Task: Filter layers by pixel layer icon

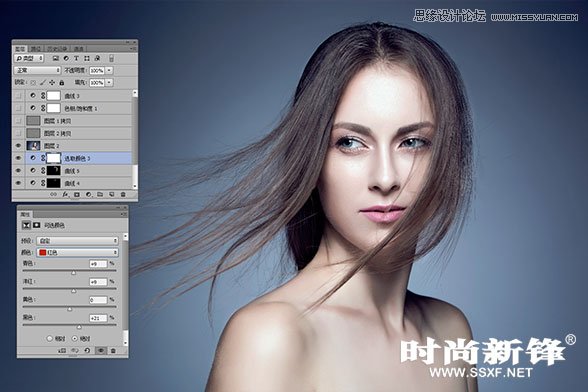Action: 56,58
